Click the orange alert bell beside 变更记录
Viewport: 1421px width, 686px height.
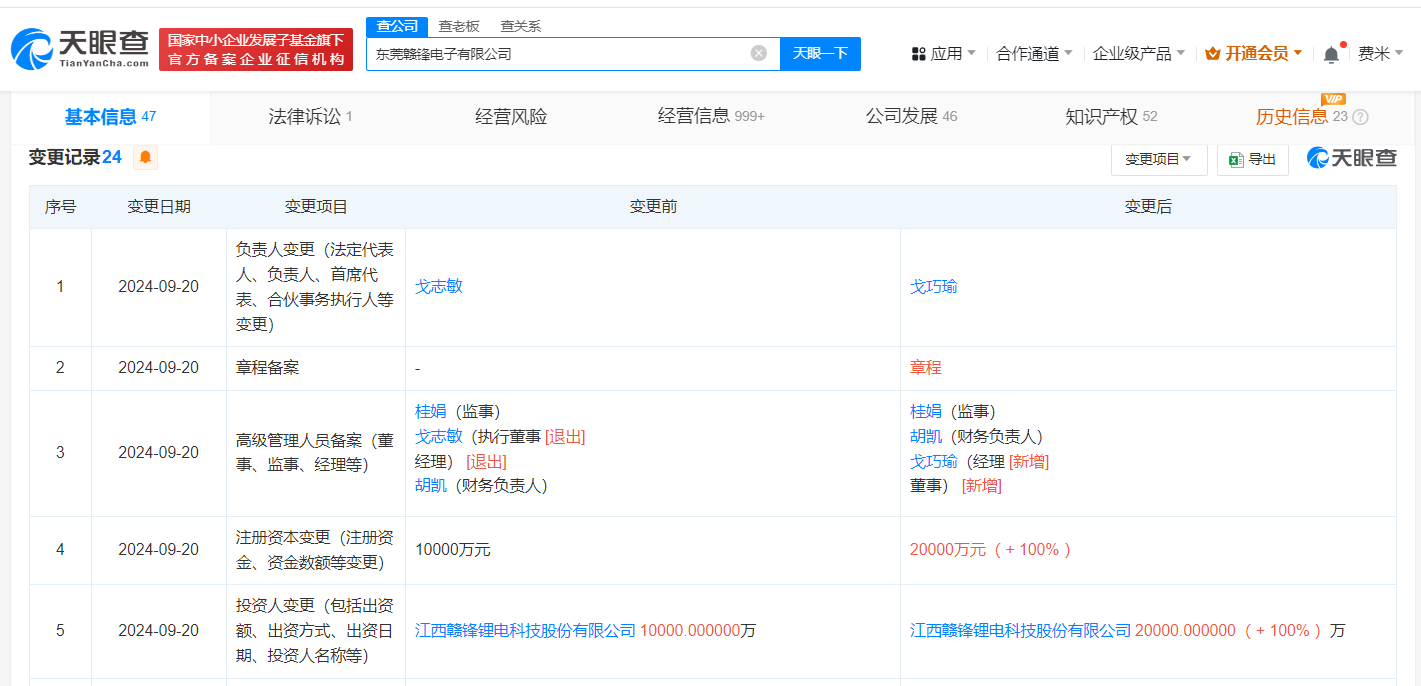pyautogui.click(x=145, y=157)
